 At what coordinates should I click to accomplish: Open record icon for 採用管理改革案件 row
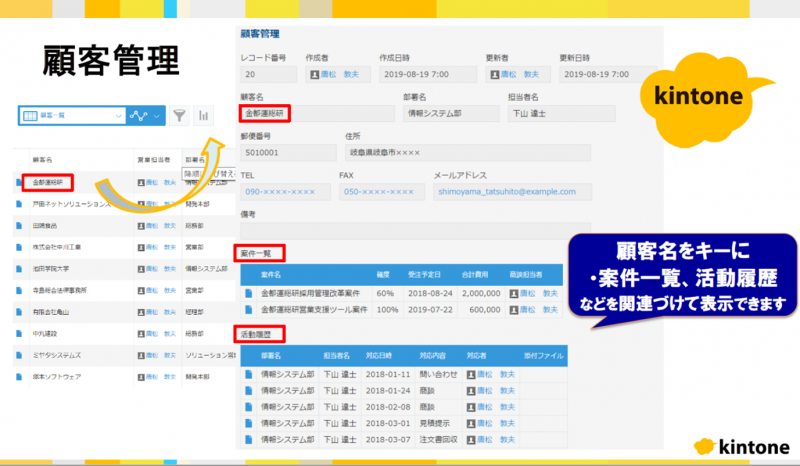(248, 293)
